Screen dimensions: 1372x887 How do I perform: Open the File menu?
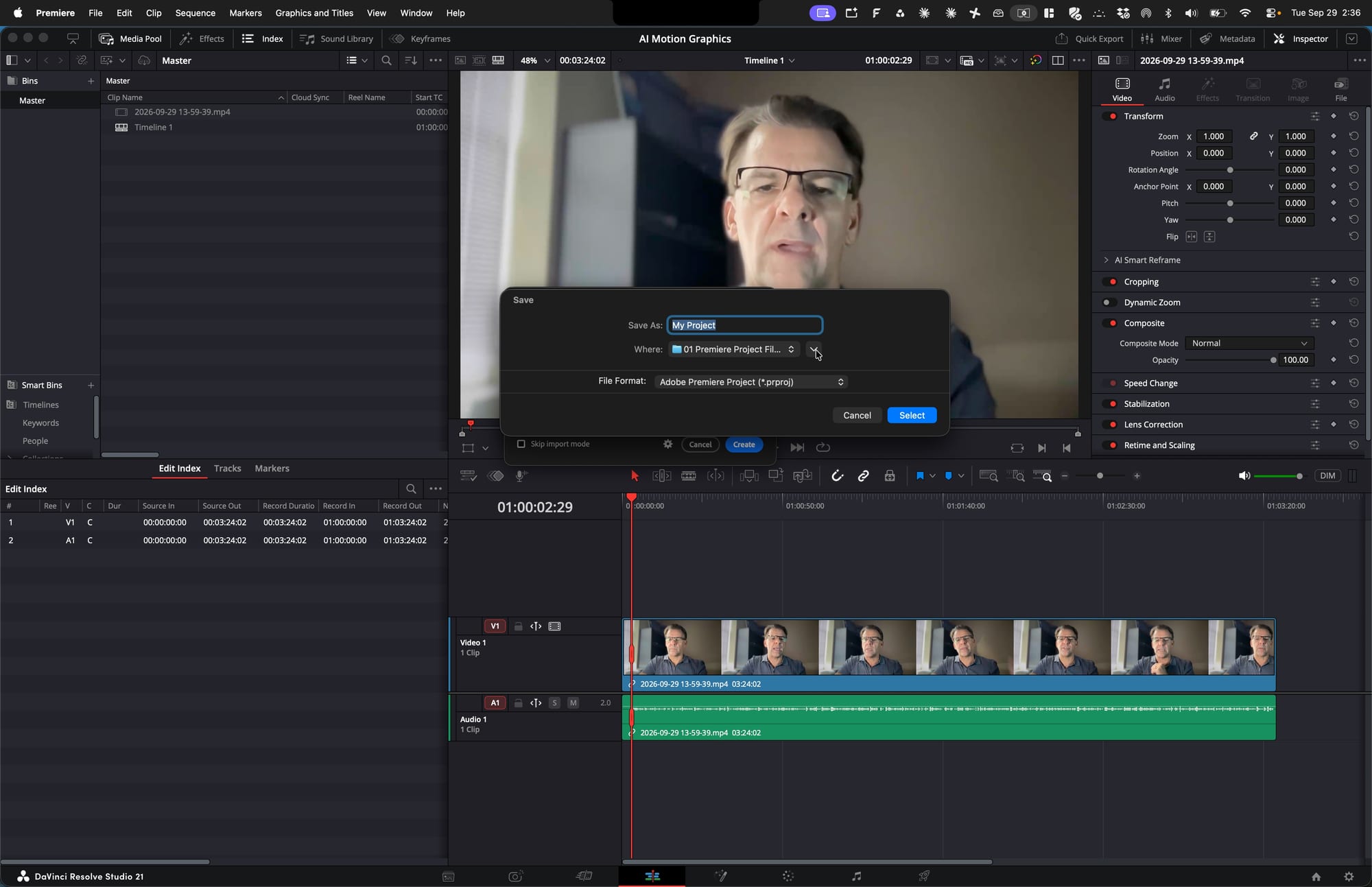click(95, 13)
